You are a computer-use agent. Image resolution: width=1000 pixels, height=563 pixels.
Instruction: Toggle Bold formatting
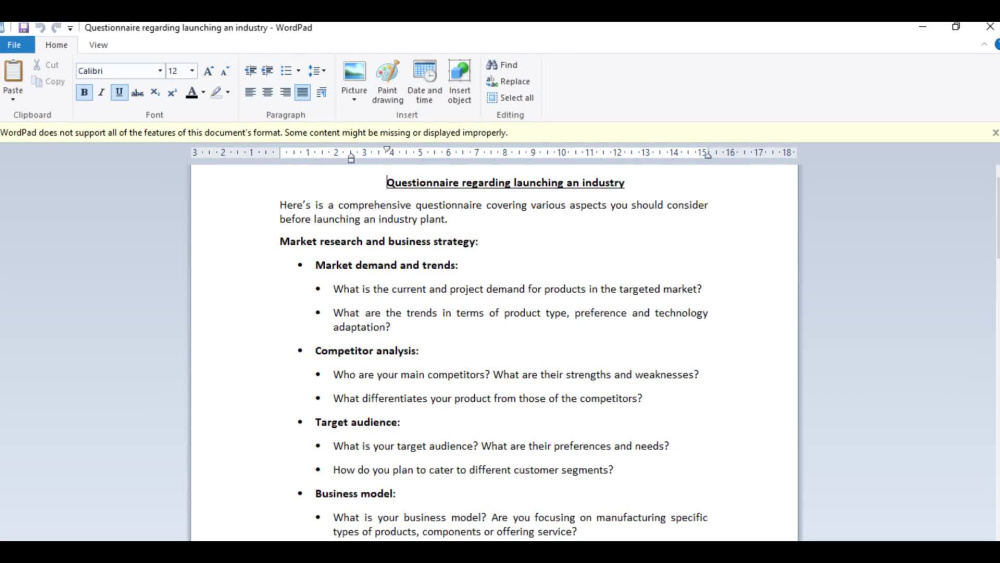(x=84, y=92)
